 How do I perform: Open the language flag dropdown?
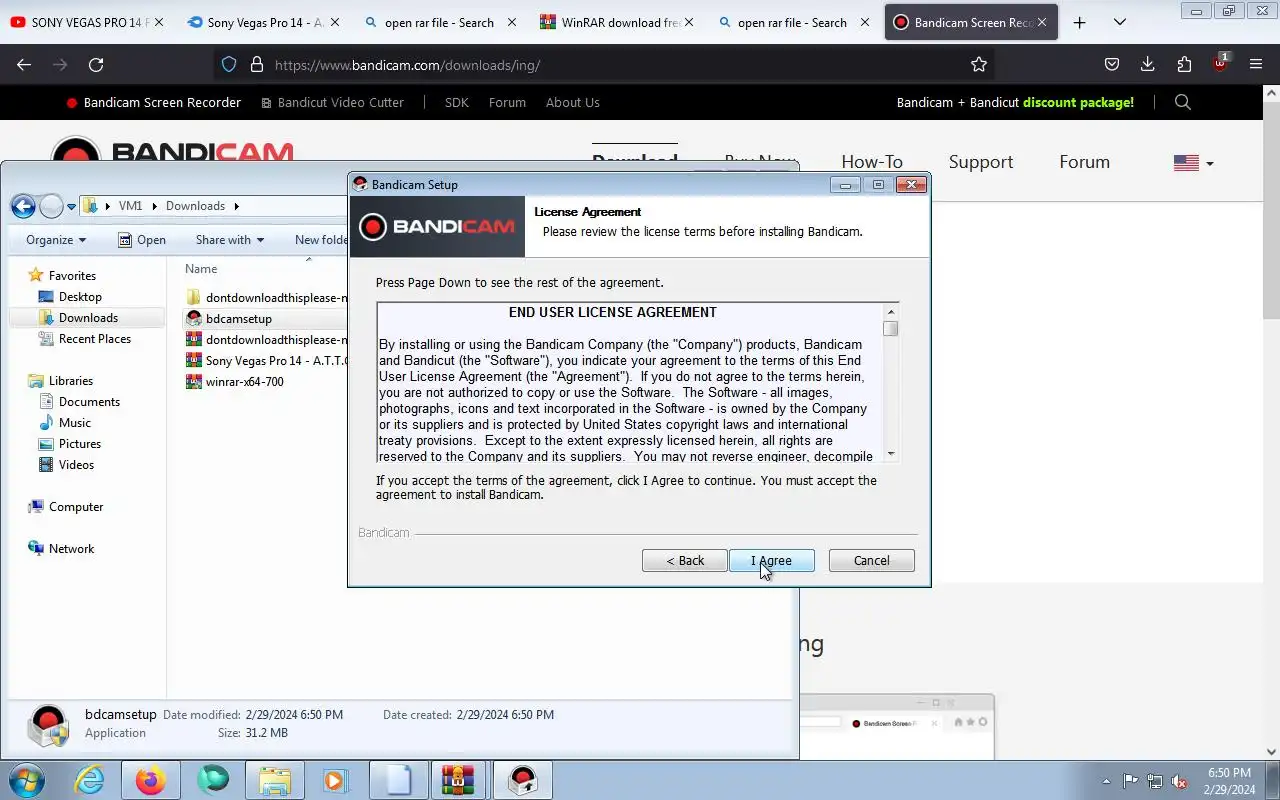tap(1194, 163)
